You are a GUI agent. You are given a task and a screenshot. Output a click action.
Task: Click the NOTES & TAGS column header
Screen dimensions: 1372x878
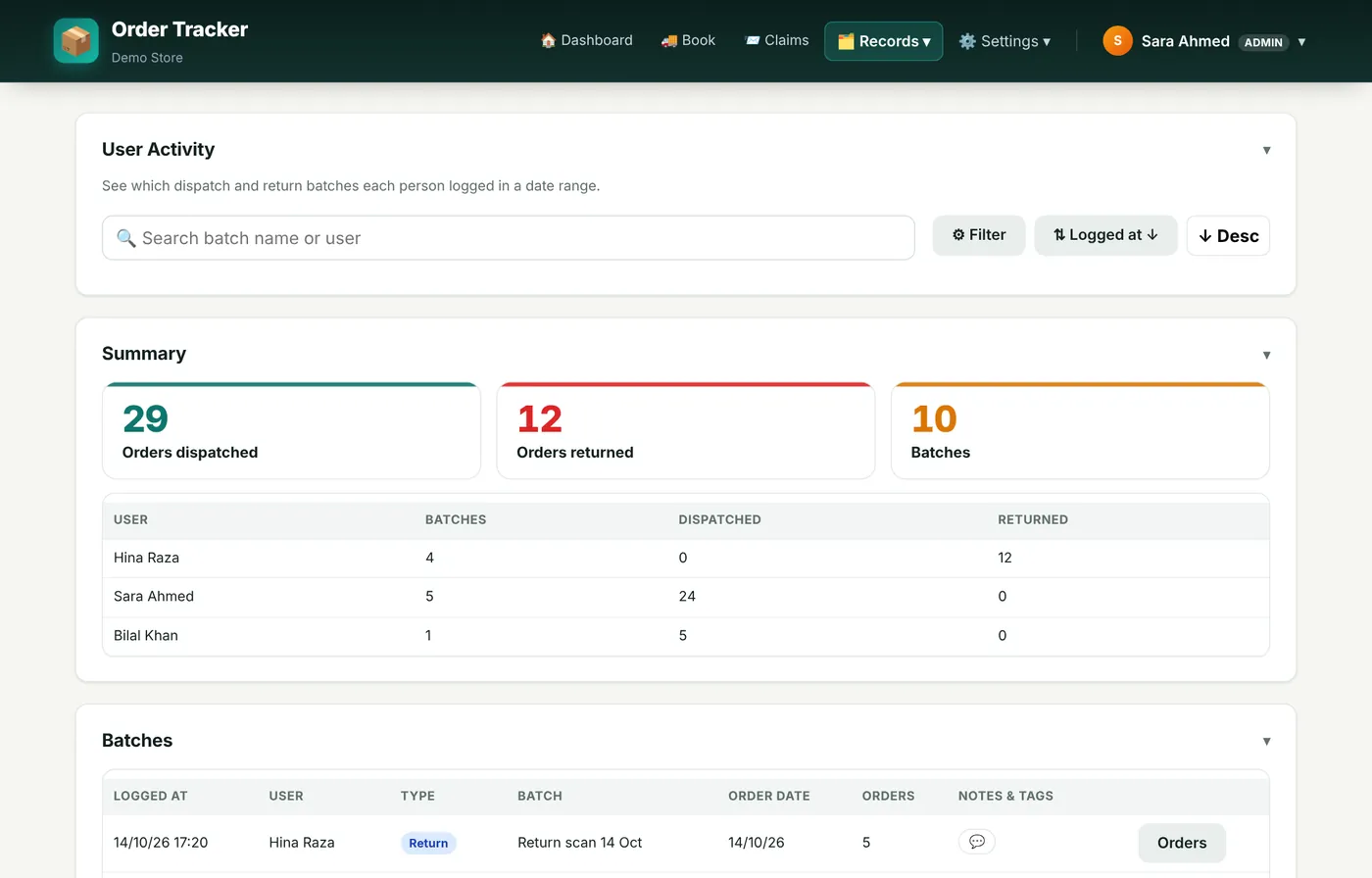point(1005,796)
